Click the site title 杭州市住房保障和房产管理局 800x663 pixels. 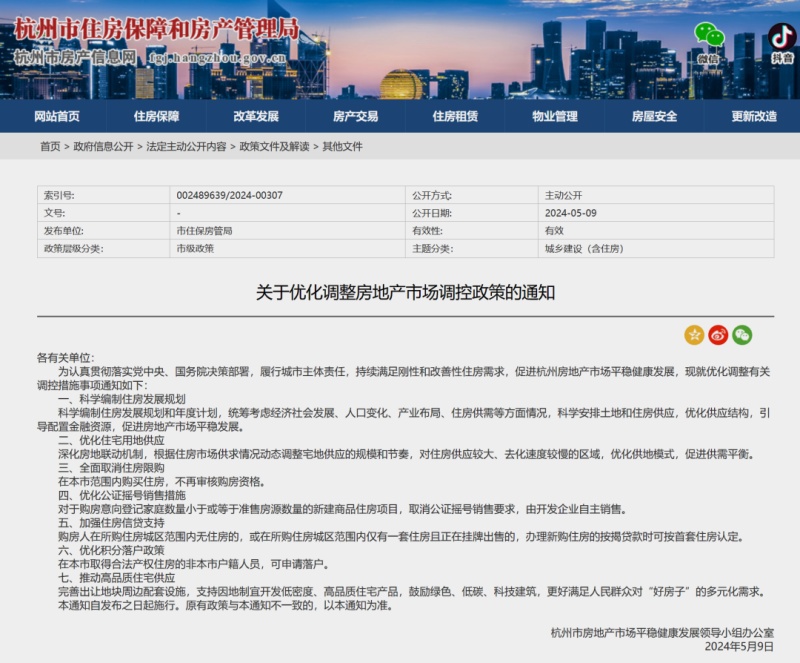click(157, 29)
